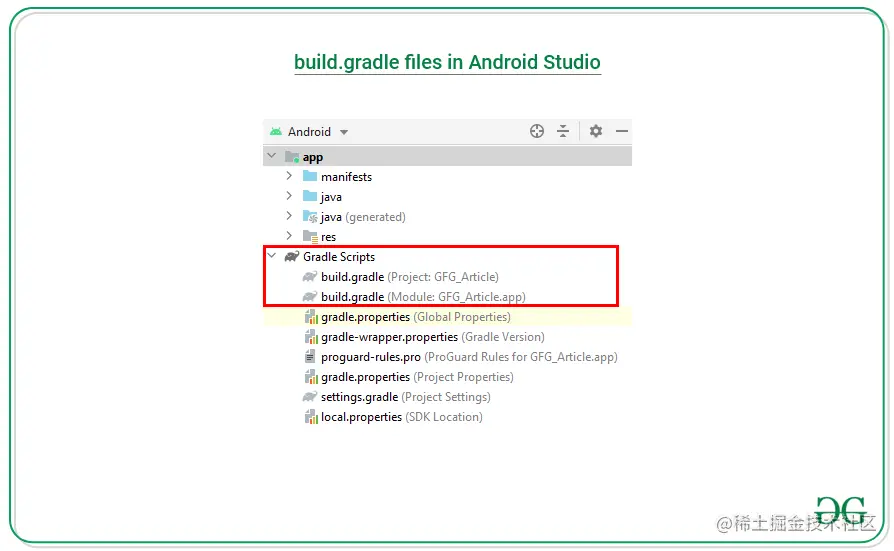Click the generated java folder icon
This screenshot has width=894, height=551.
pos(310,216)
